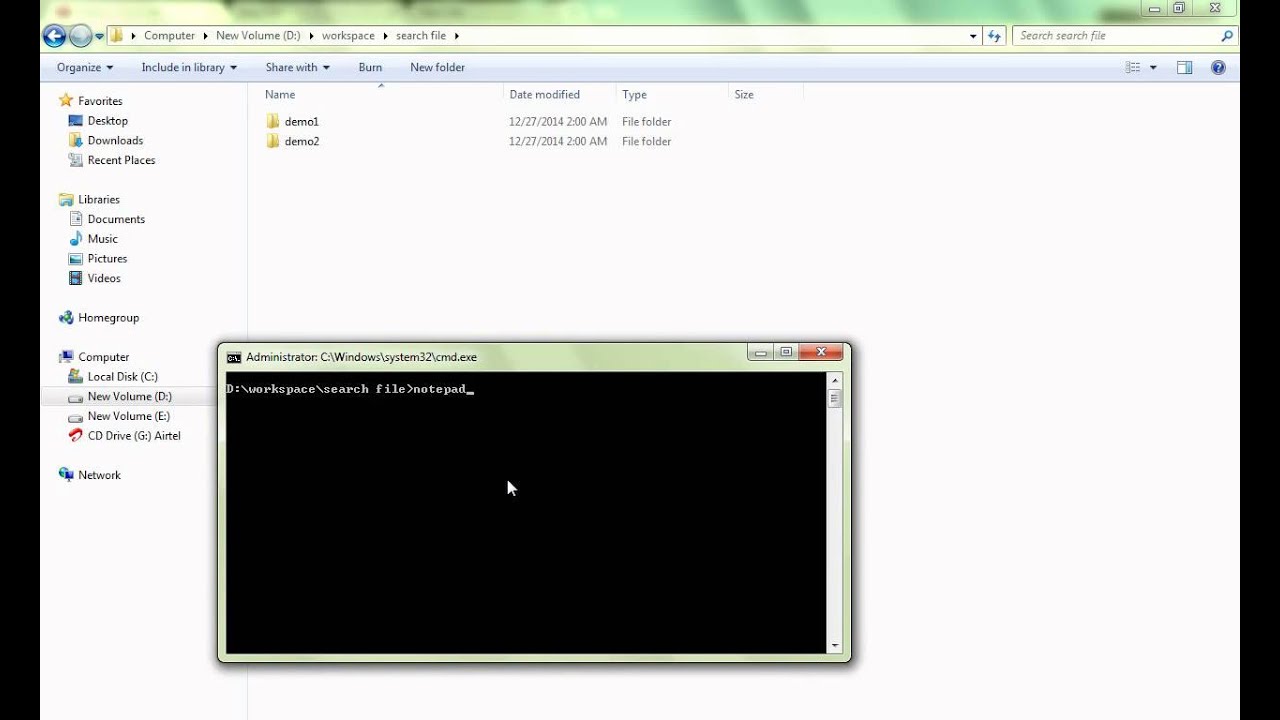Viewport: 1280px width, 720px height.
Task: Click the command prompt line with notepad
Action: 350,389
